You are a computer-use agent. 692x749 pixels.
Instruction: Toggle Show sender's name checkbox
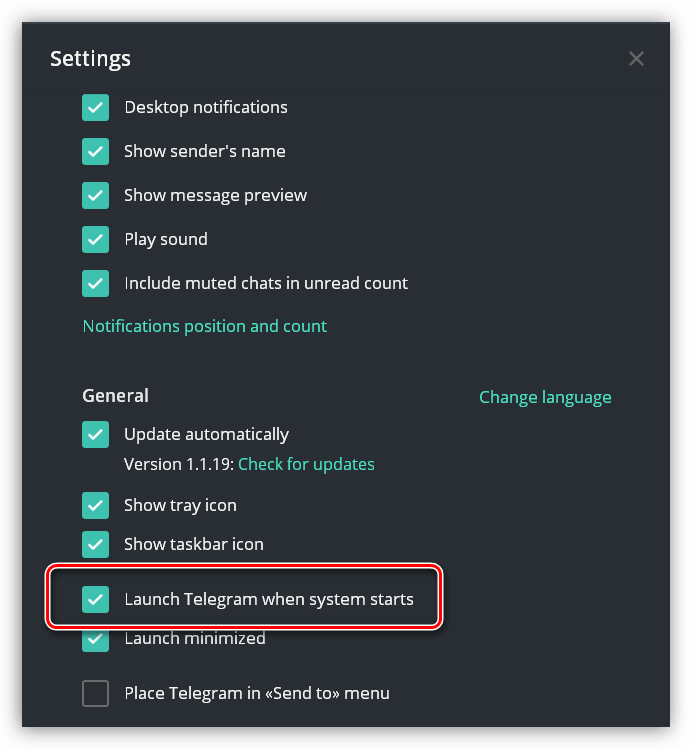(x=96, y=152)
